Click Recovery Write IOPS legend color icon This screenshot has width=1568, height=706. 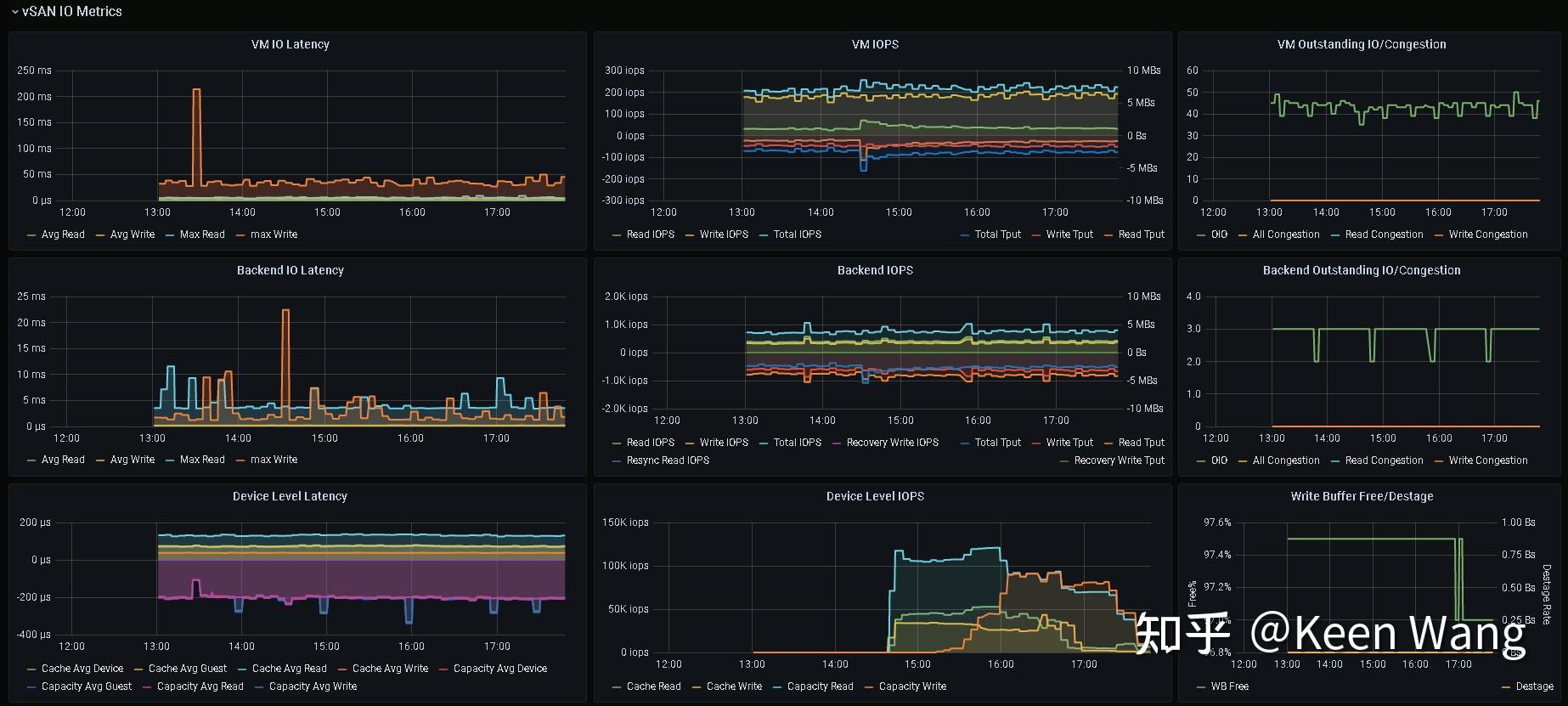pos(837,443)
